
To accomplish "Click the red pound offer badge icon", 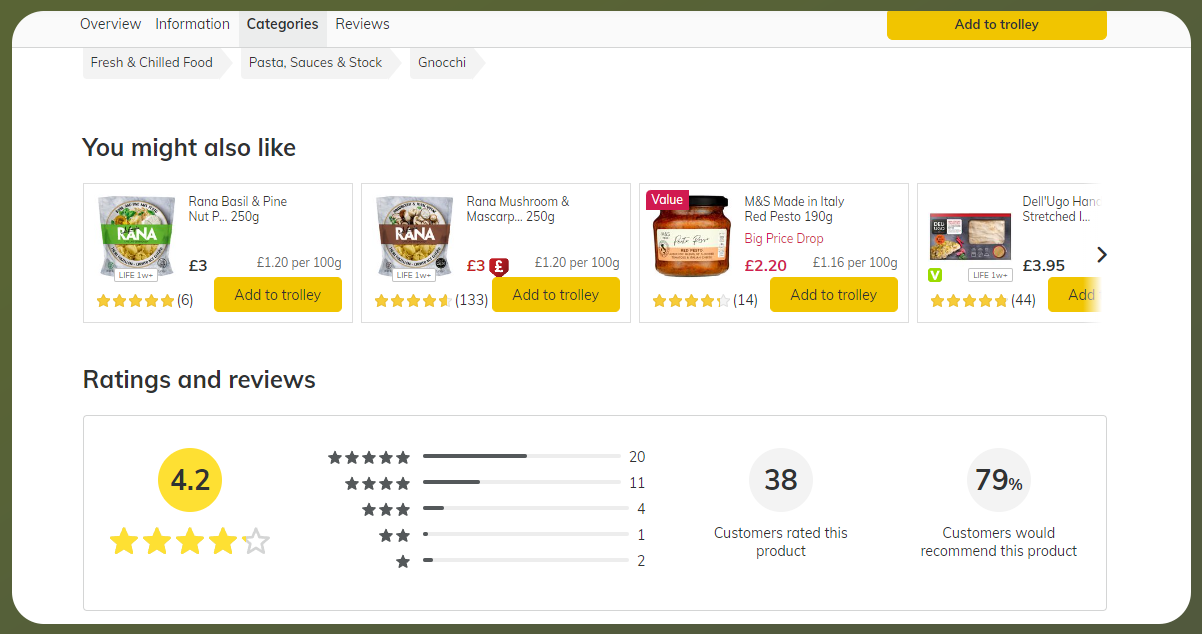I will 499,266.
